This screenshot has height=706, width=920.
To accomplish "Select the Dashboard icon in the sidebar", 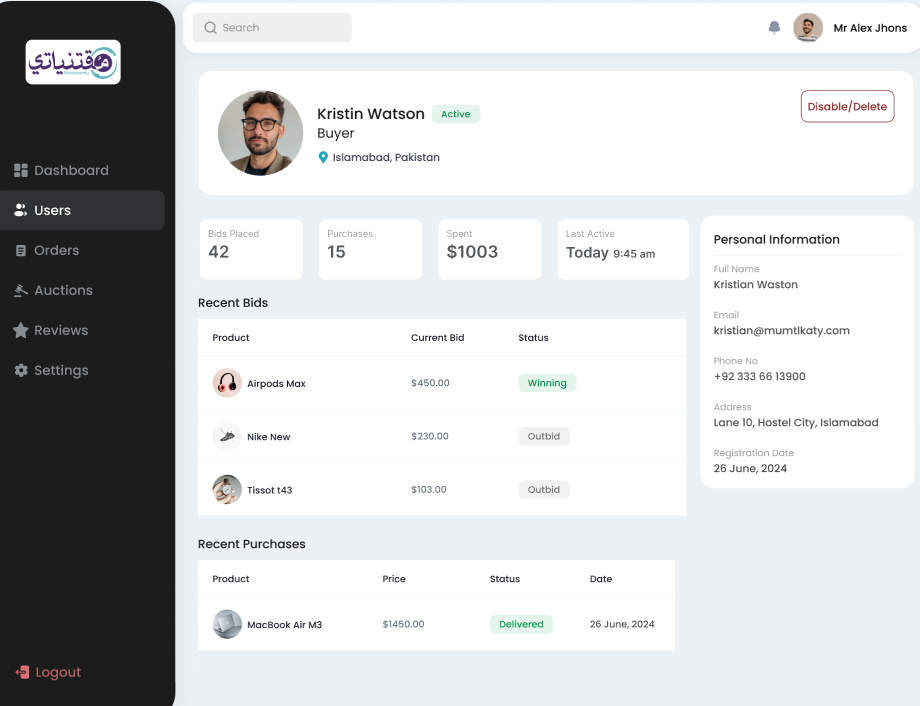I will (x=21, y=170).
